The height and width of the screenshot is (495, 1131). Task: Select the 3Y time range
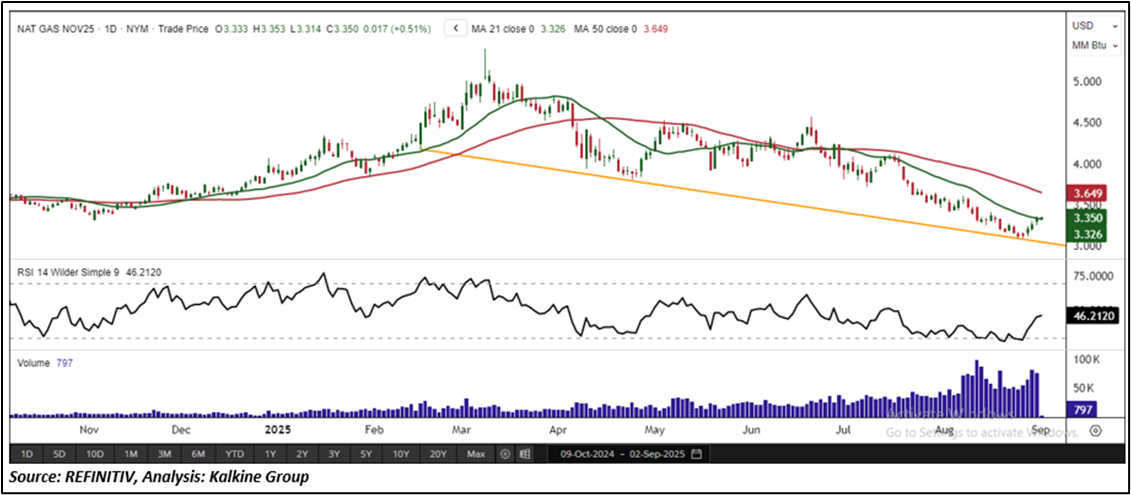pos(334,455)
